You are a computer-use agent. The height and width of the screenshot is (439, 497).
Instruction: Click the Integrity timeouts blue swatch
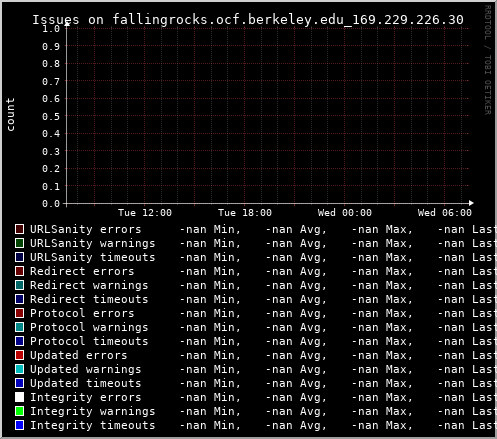(x=19, y=425)
